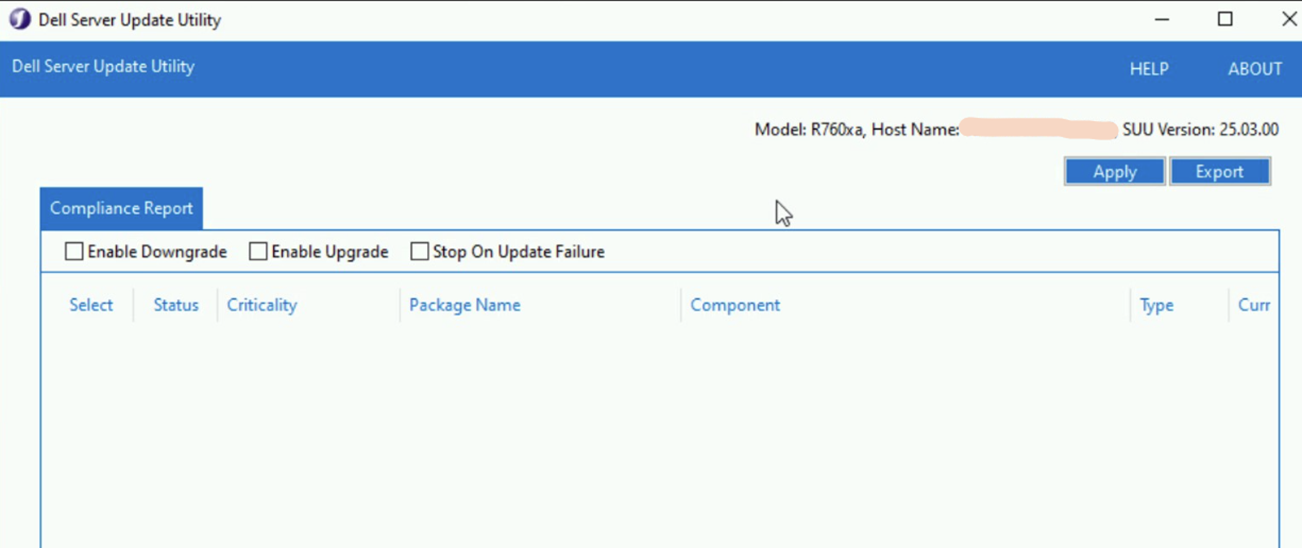Close the Dell Server Update Utility window
The image size is (1302, 548).
1289,20
